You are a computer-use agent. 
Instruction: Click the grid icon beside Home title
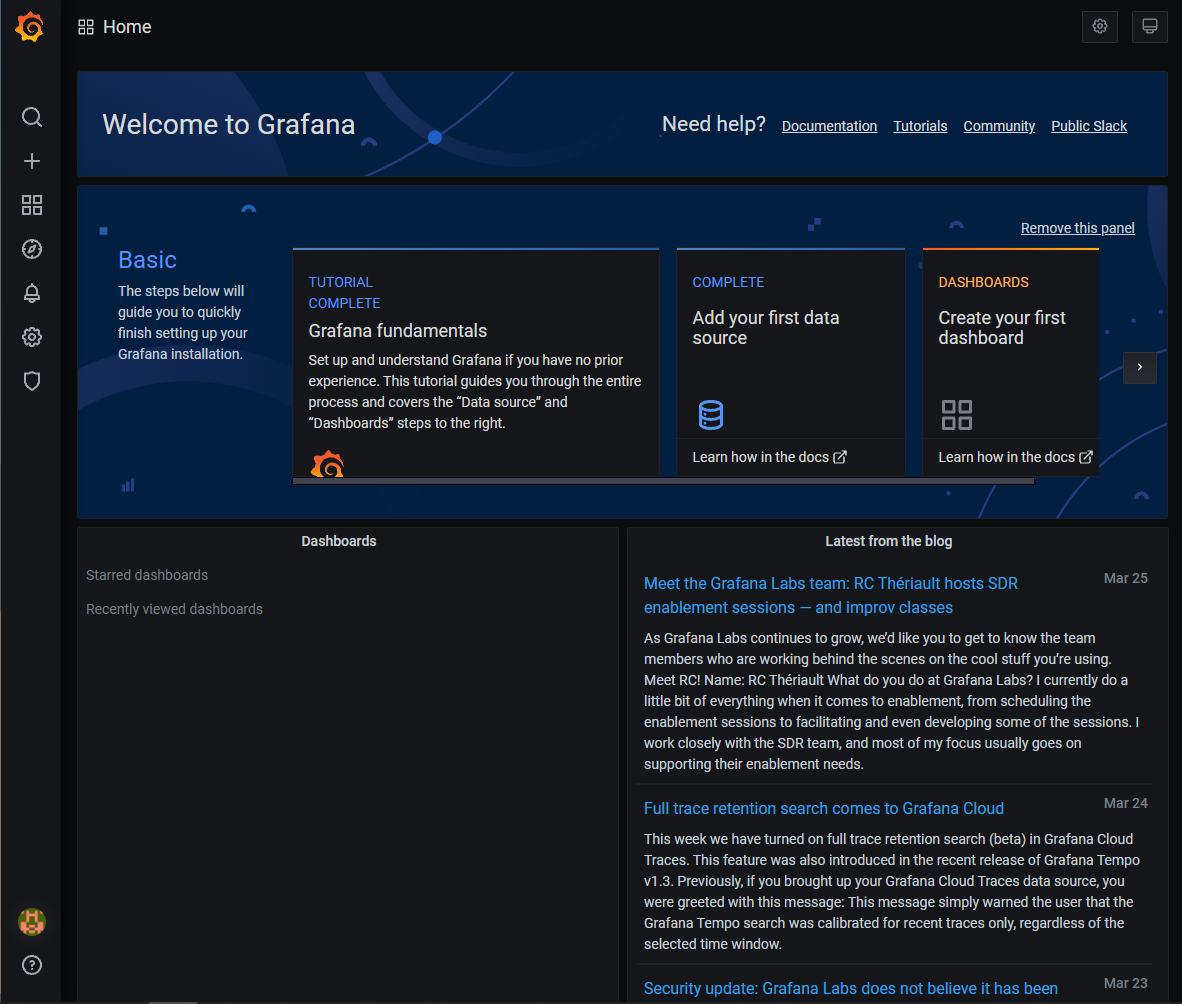pyautogui.click(x=86, y=27)
